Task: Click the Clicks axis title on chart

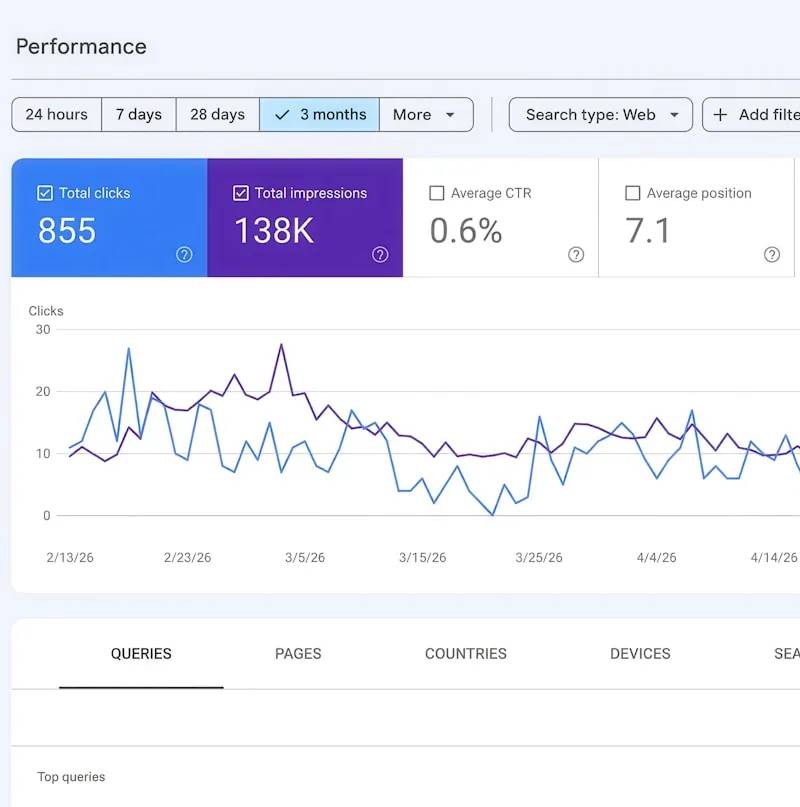Action: pyautogui.click(x=46, y=311)
